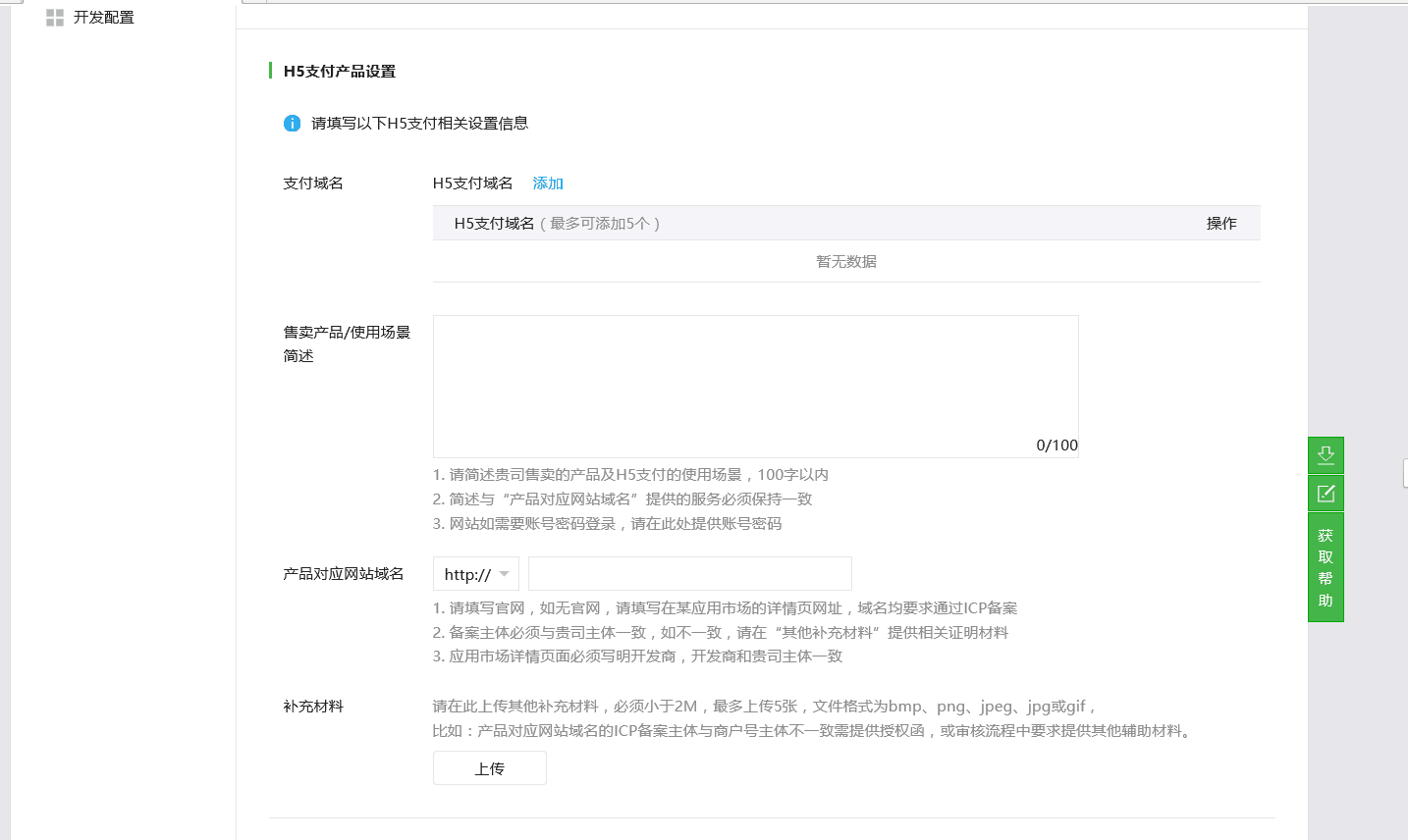Image resolution: width=1408 pixels, height=840 pixels.
Task: Click the green download icon on the right edge
Action: click(1325, 454)
